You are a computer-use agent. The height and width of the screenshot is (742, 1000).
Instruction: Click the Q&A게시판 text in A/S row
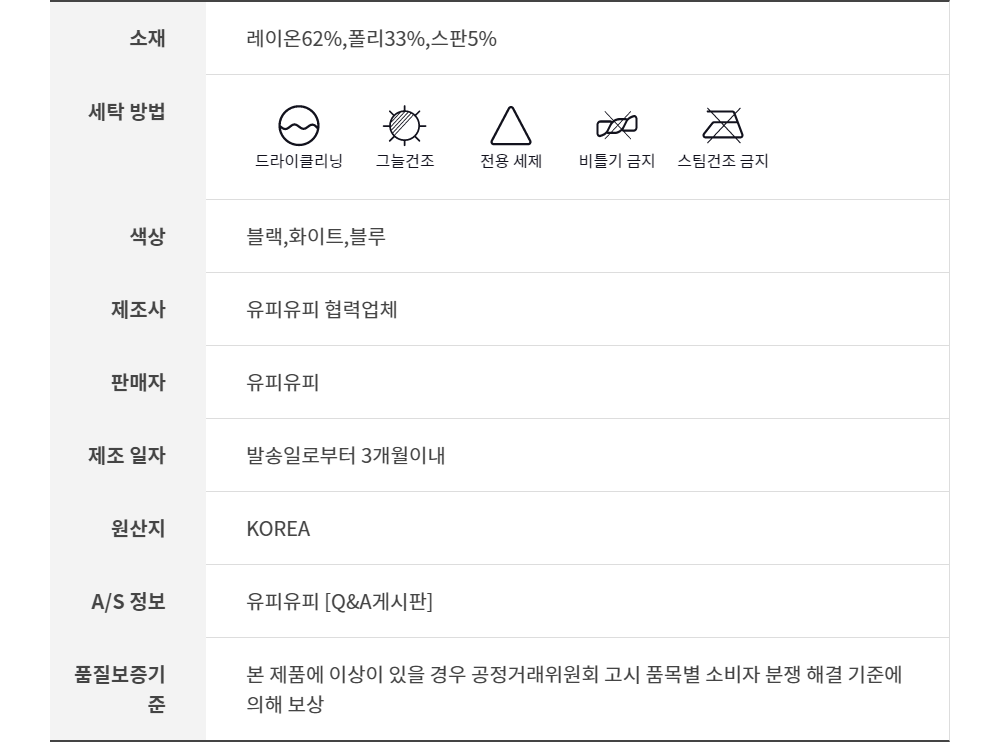[x=378, y=602]
